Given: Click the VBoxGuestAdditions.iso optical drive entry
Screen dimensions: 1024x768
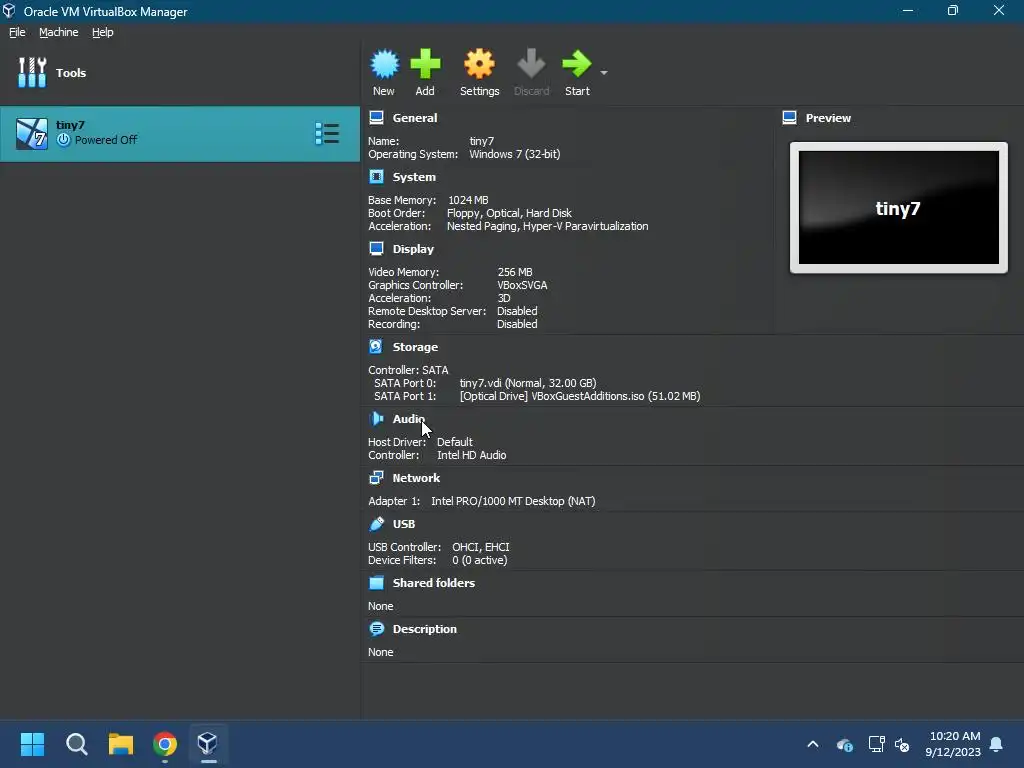Looking at the screenshot, I should (x=580, y=396).
